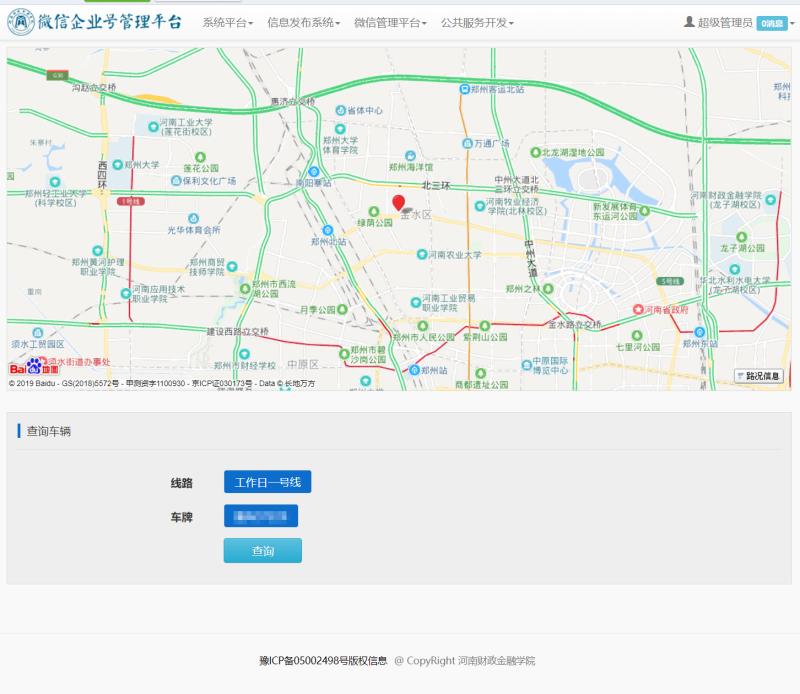Click the 南阳寨站 station icon

(314, 172)
